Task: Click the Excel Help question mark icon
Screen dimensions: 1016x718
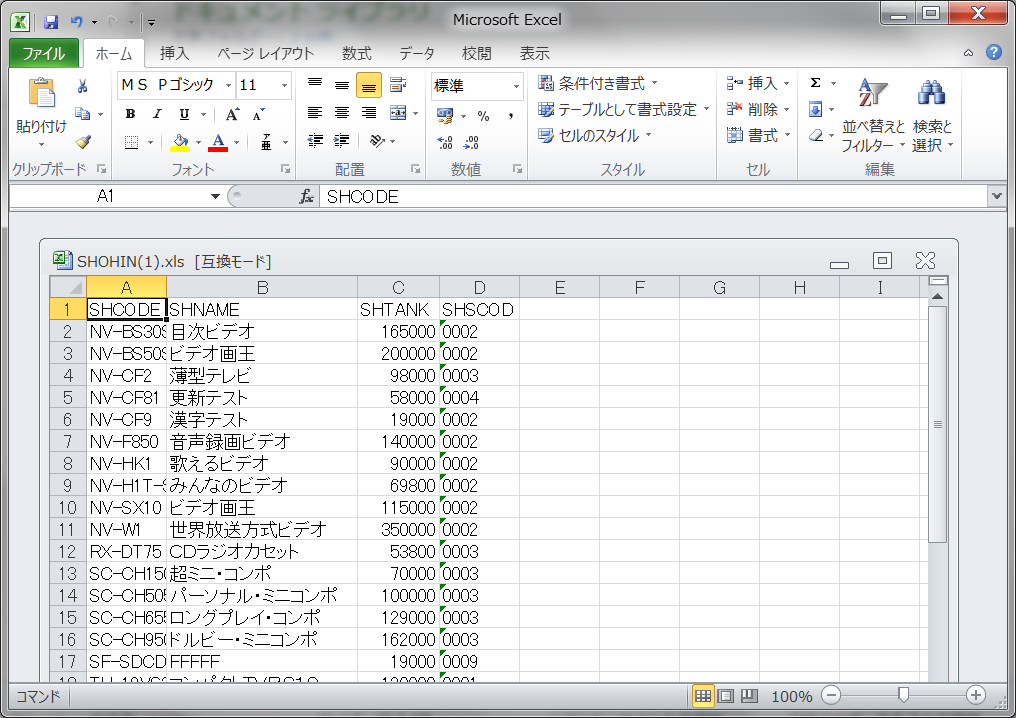Action: click(x=994, y=52)
